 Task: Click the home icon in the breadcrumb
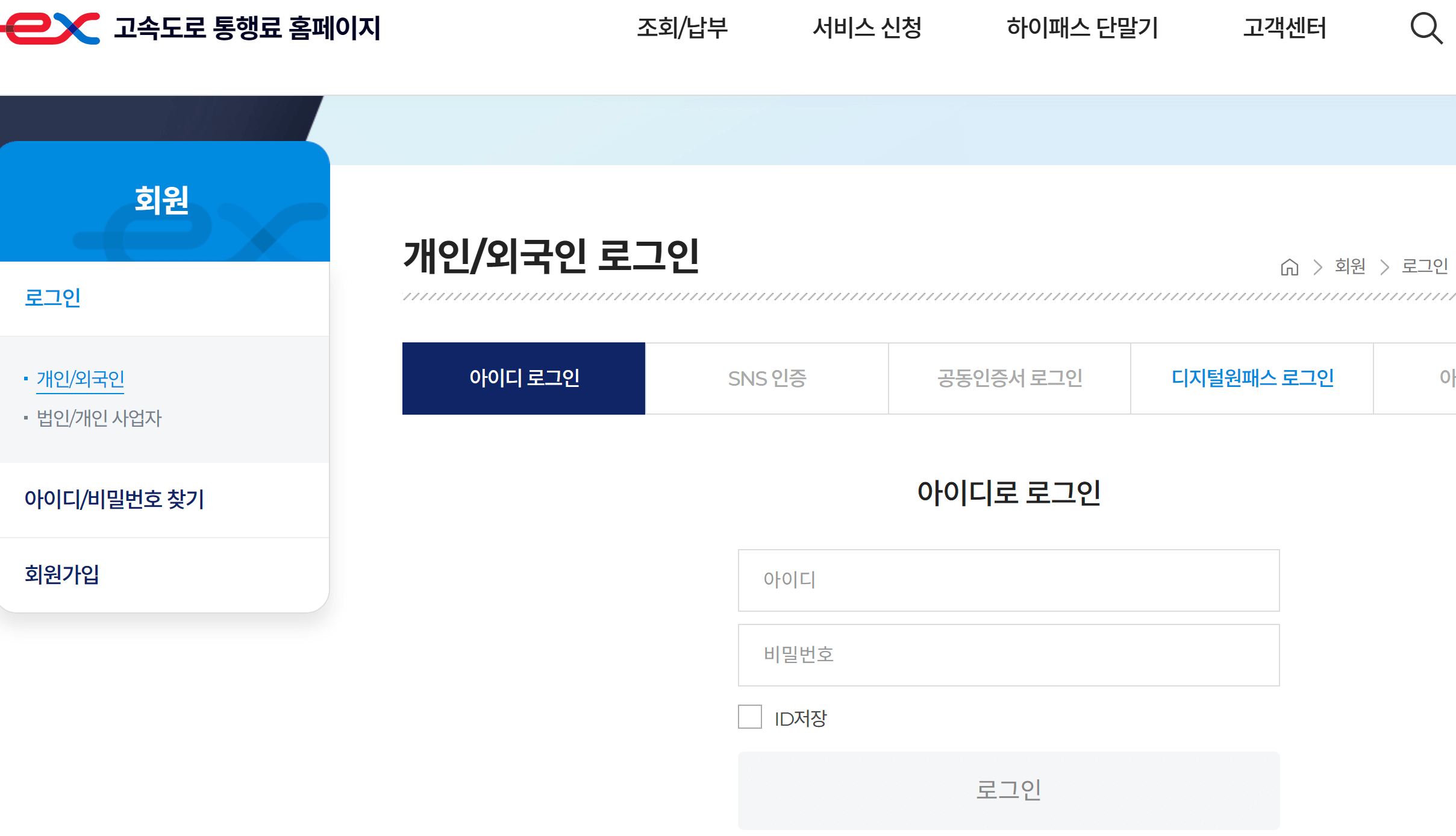1290,267
